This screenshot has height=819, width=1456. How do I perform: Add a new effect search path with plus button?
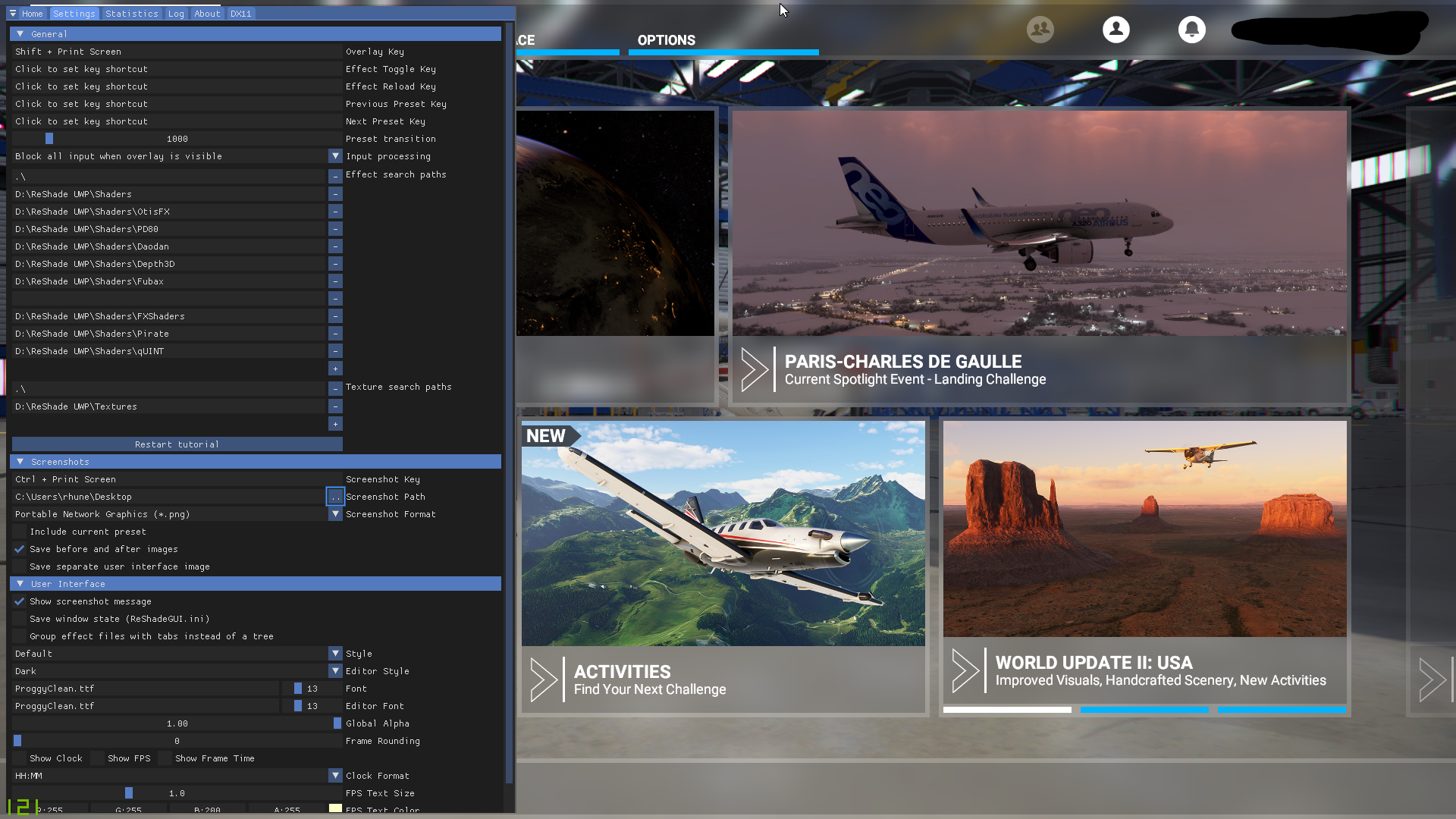[x=335, y=369]
